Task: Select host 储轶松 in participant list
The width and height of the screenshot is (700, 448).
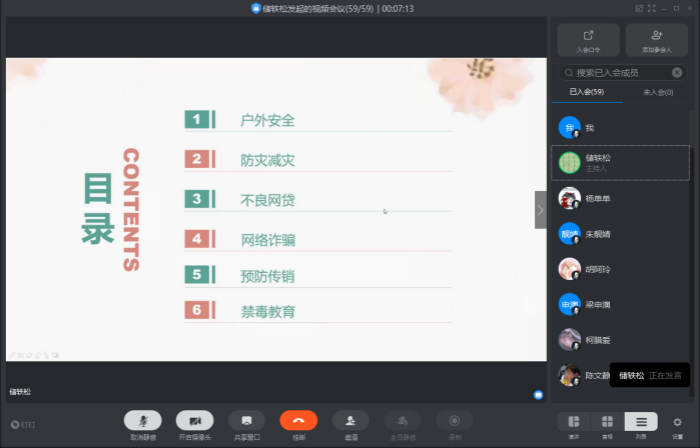Action: (x=620, y=162)
